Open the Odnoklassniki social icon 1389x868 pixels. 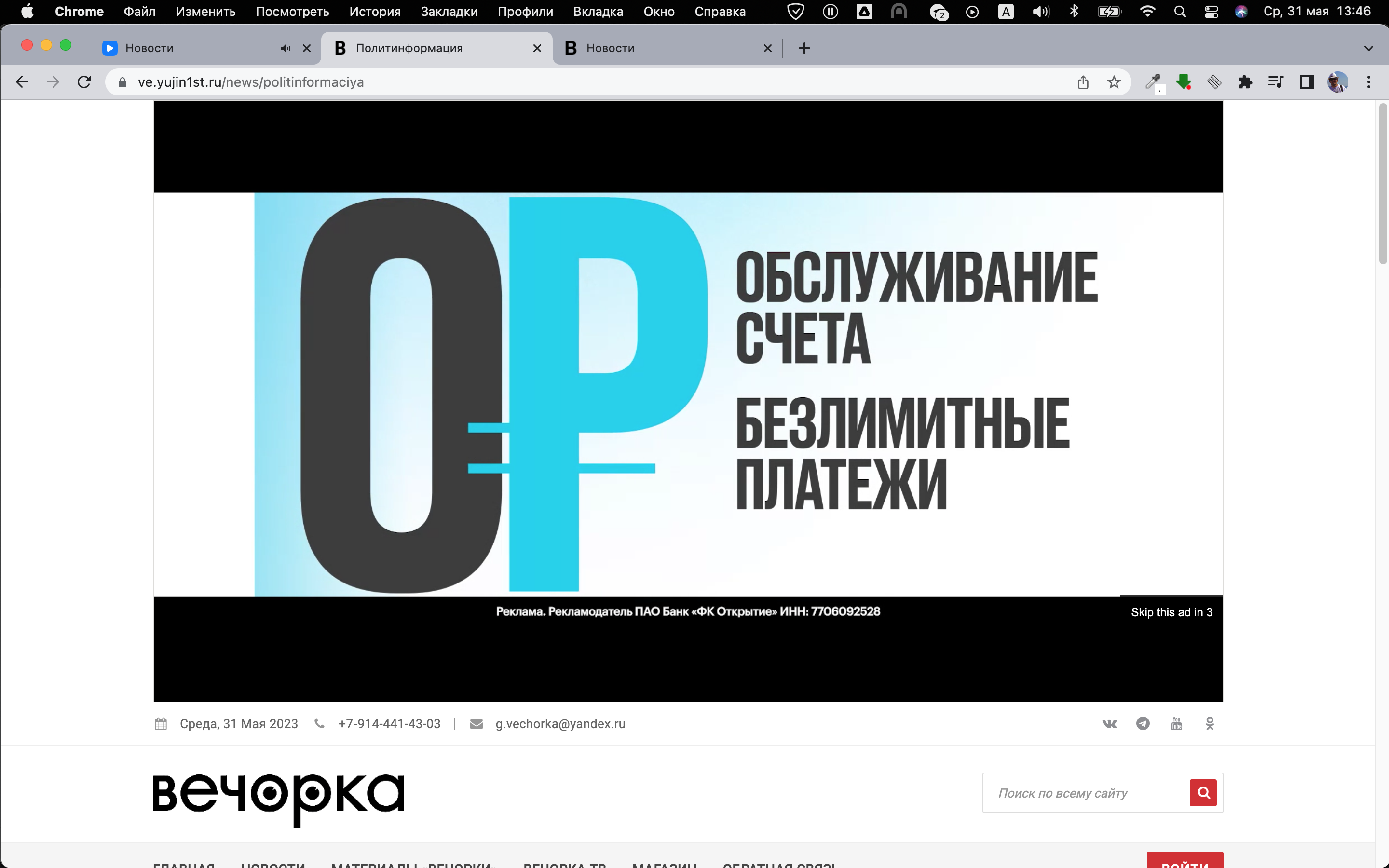[x=1210, y=723]
